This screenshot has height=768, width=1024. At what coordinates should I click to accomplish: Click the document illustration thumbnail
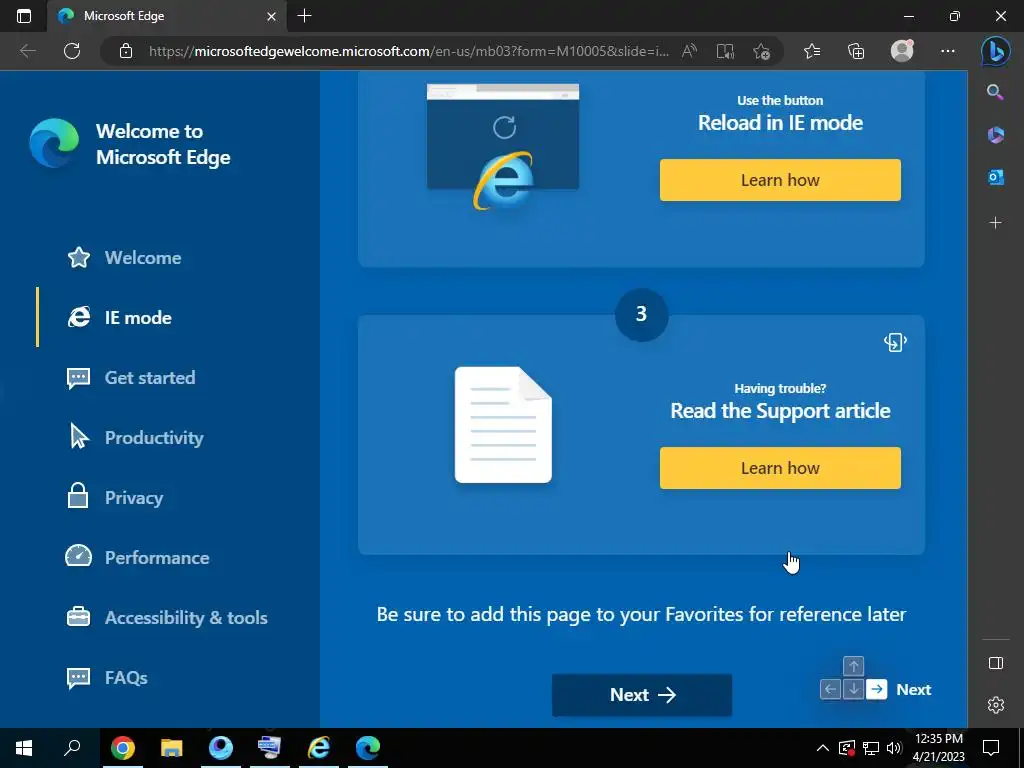pyautogui.click(x=503, y=424)
